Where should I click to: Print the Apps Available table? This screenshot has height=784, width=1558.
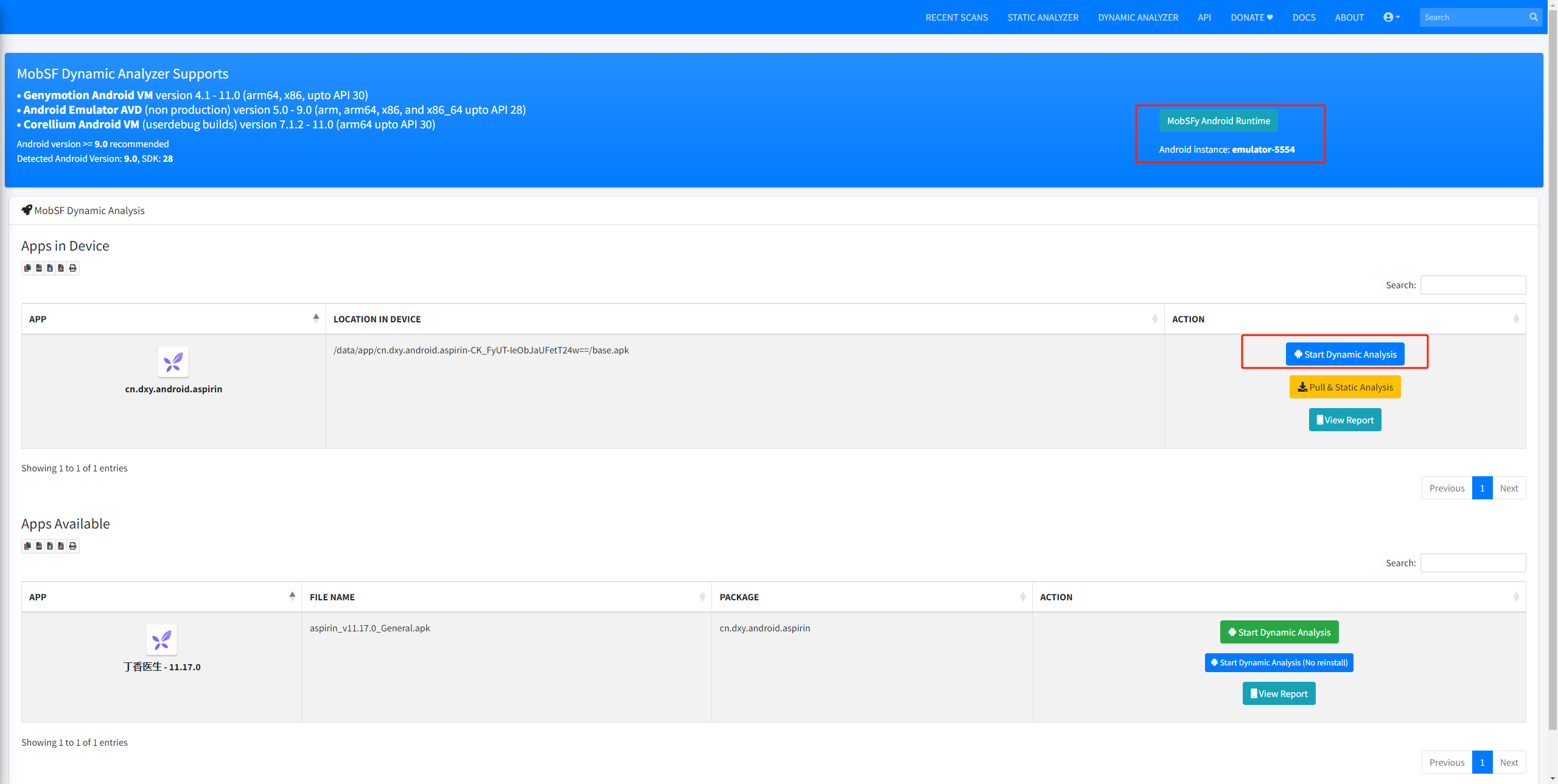pyautogui.click(x=73, y=546)
